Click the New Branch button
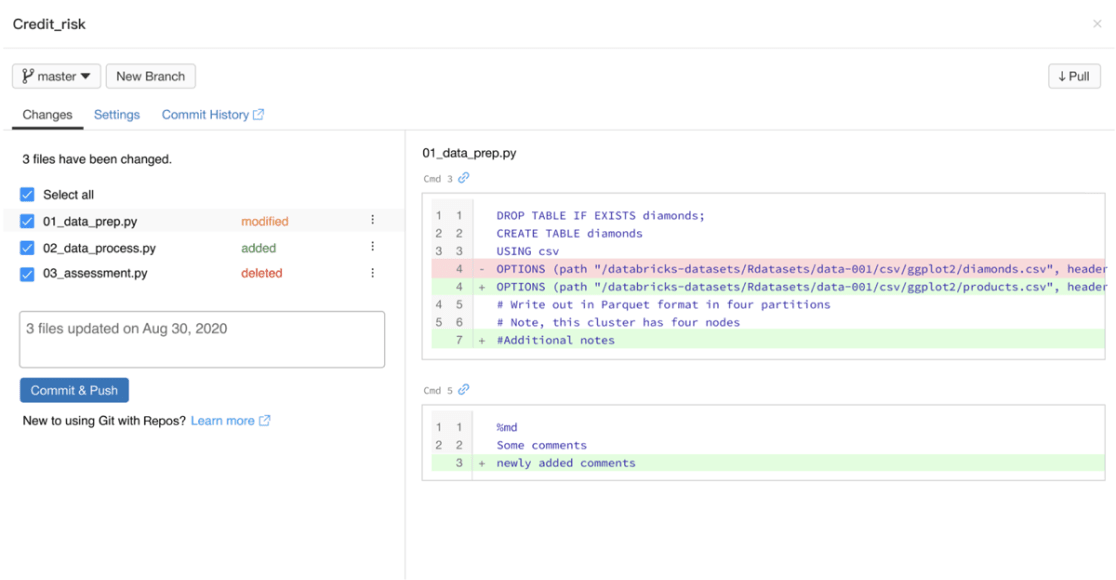The image size is (1116, 580). 150,76
